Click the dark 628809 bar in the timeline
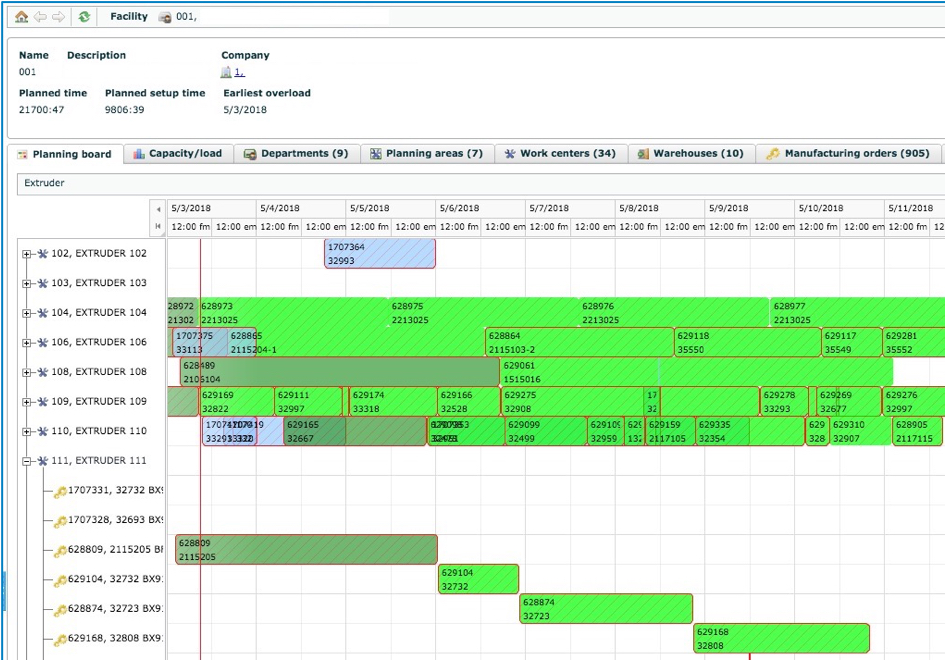 (x=306, y=550)
